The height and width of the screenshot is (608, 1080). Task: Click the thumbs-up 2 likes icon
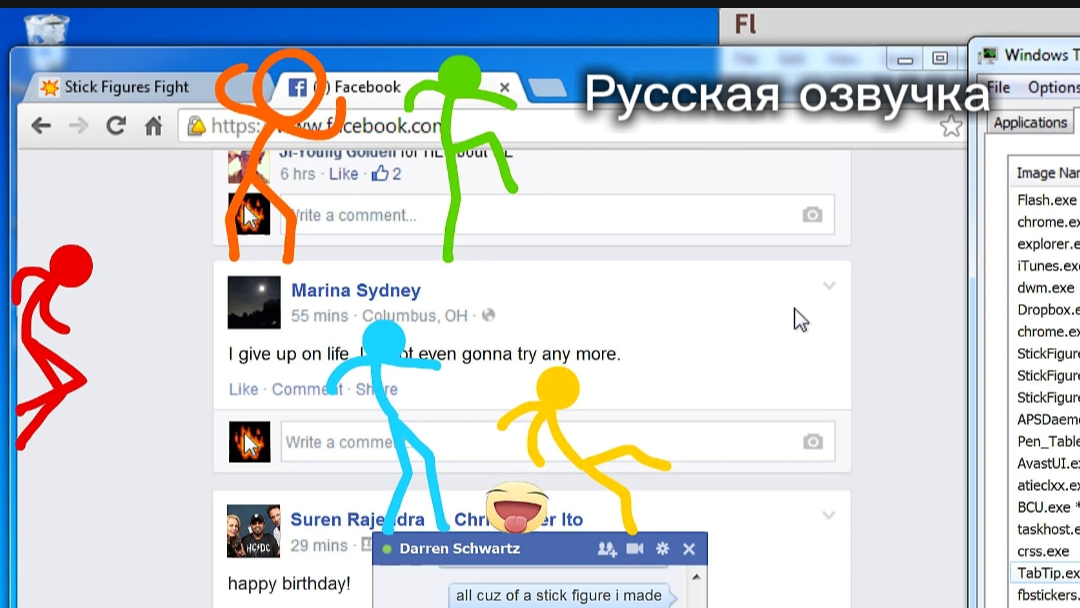point(380,174)
